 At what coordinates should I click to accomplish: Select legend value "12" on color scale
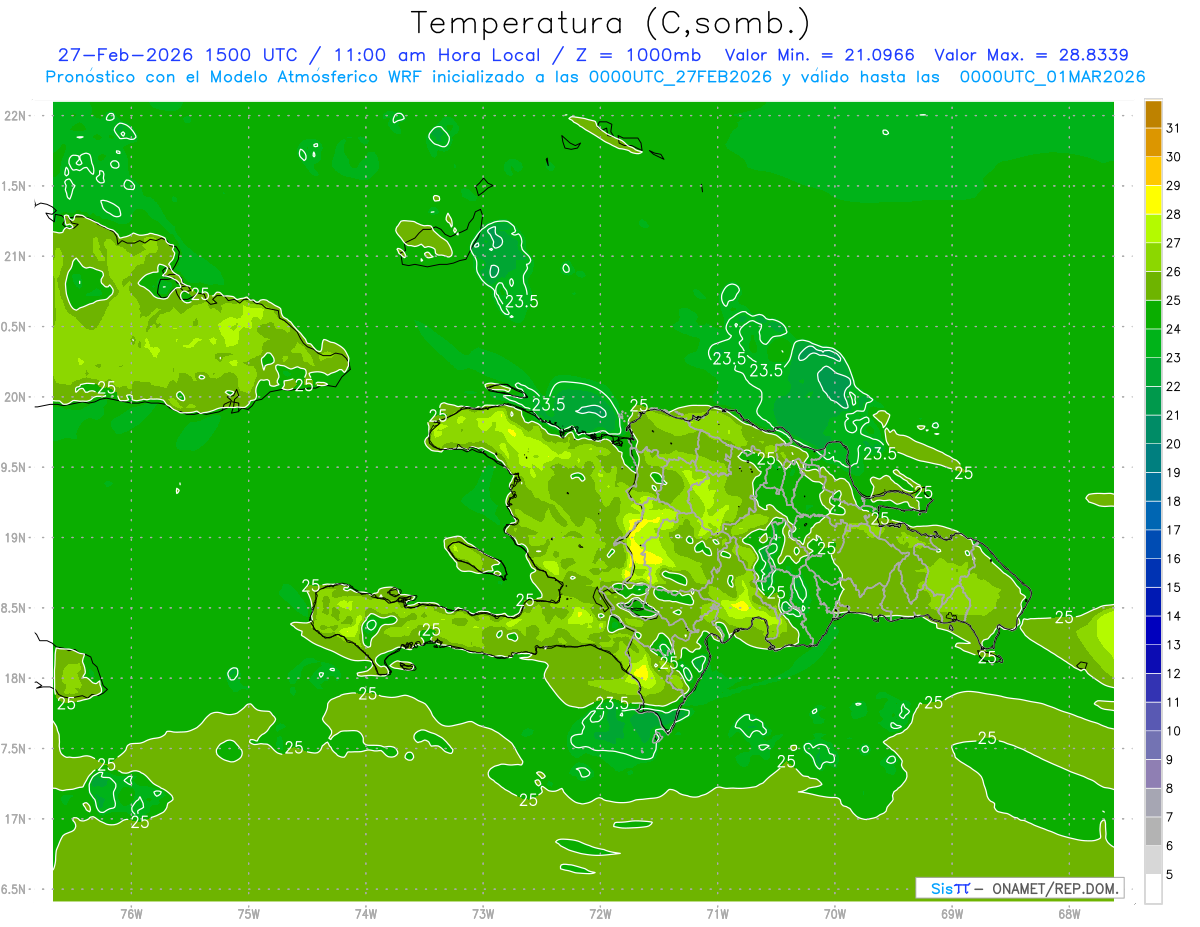pyautogui.click(x=1174, y=673)
